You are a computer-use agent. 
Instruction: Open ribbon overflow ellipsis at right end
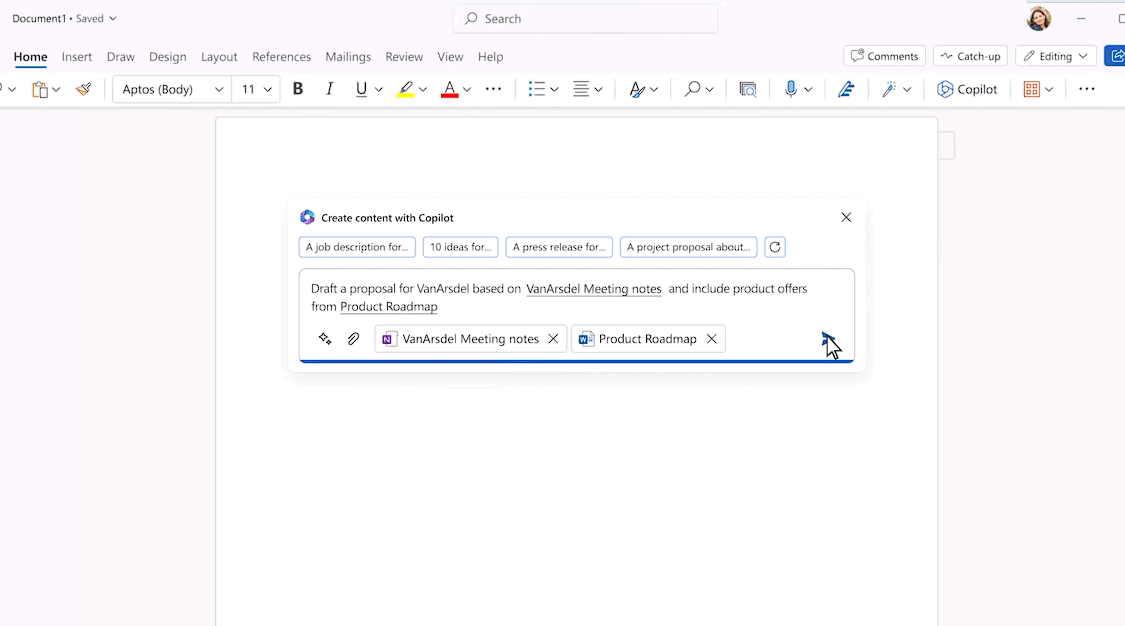(1087, 89)
